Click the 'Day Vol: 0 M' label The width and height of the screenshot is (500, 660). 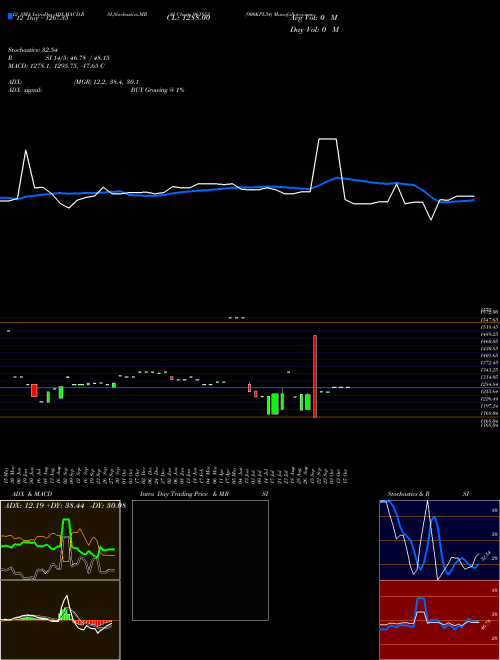314,30
